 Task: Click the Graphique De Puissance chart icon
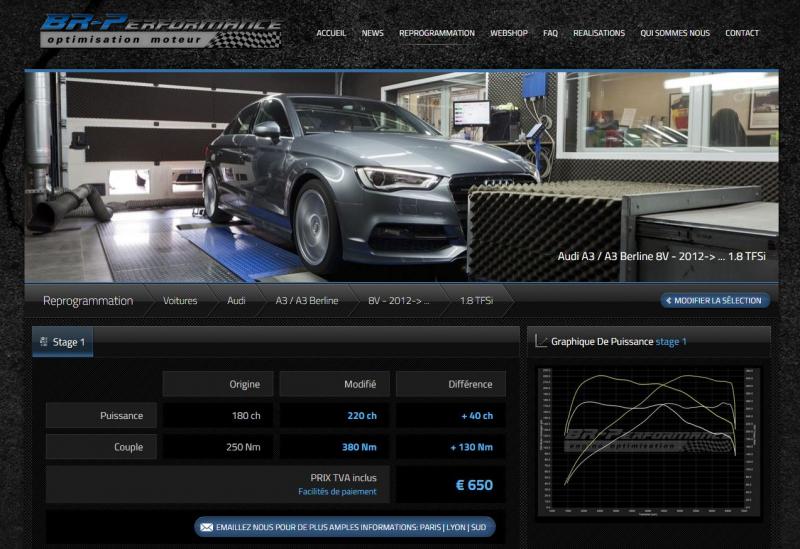pyautogui.click(x=541, y=341)
